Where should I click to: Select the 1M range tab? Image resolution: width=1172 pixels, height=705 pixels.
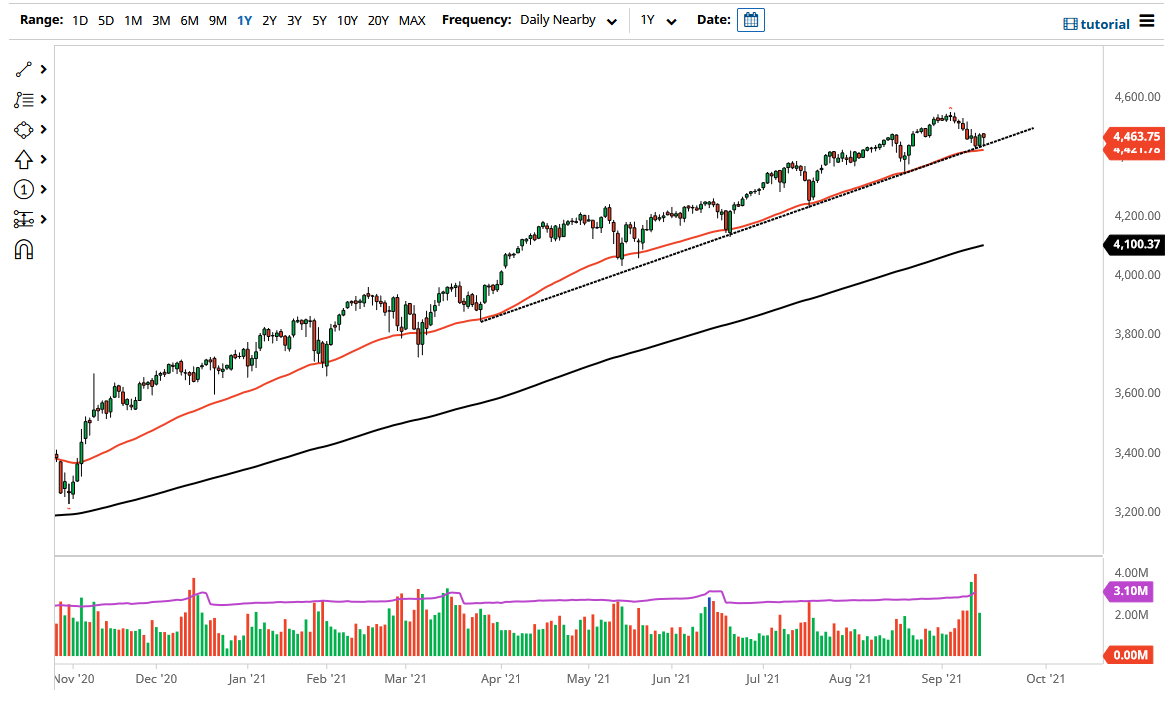coord(133,19)
